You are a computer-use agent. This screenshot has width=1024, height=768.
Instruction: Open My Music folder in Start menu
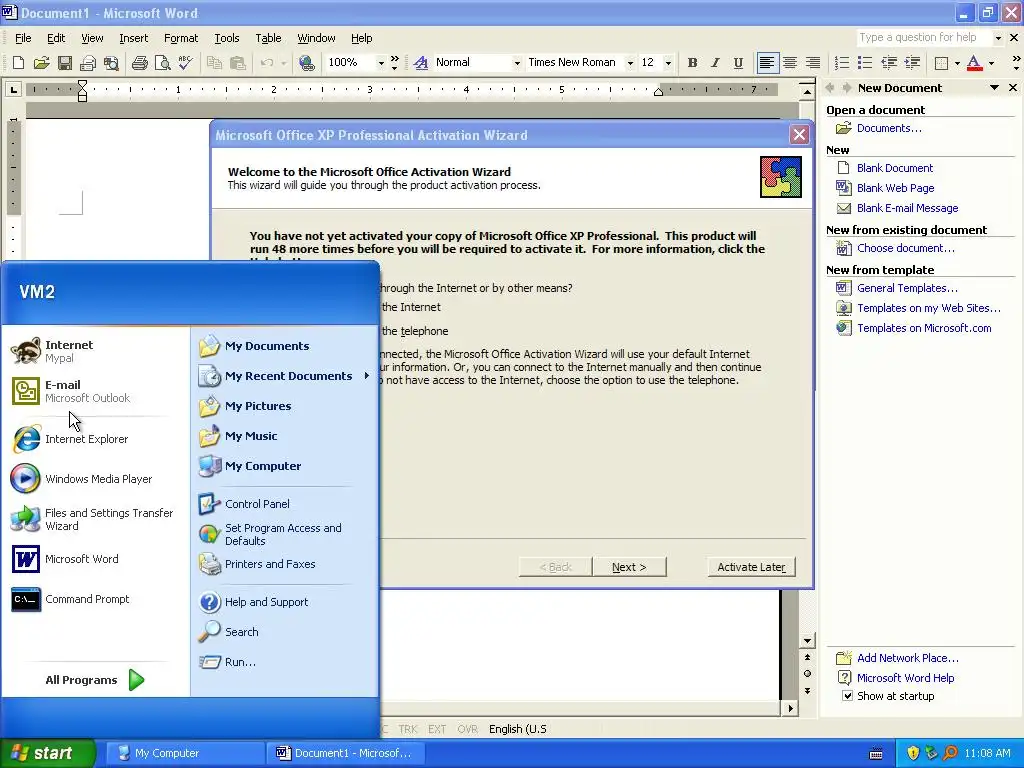(285, 436)
